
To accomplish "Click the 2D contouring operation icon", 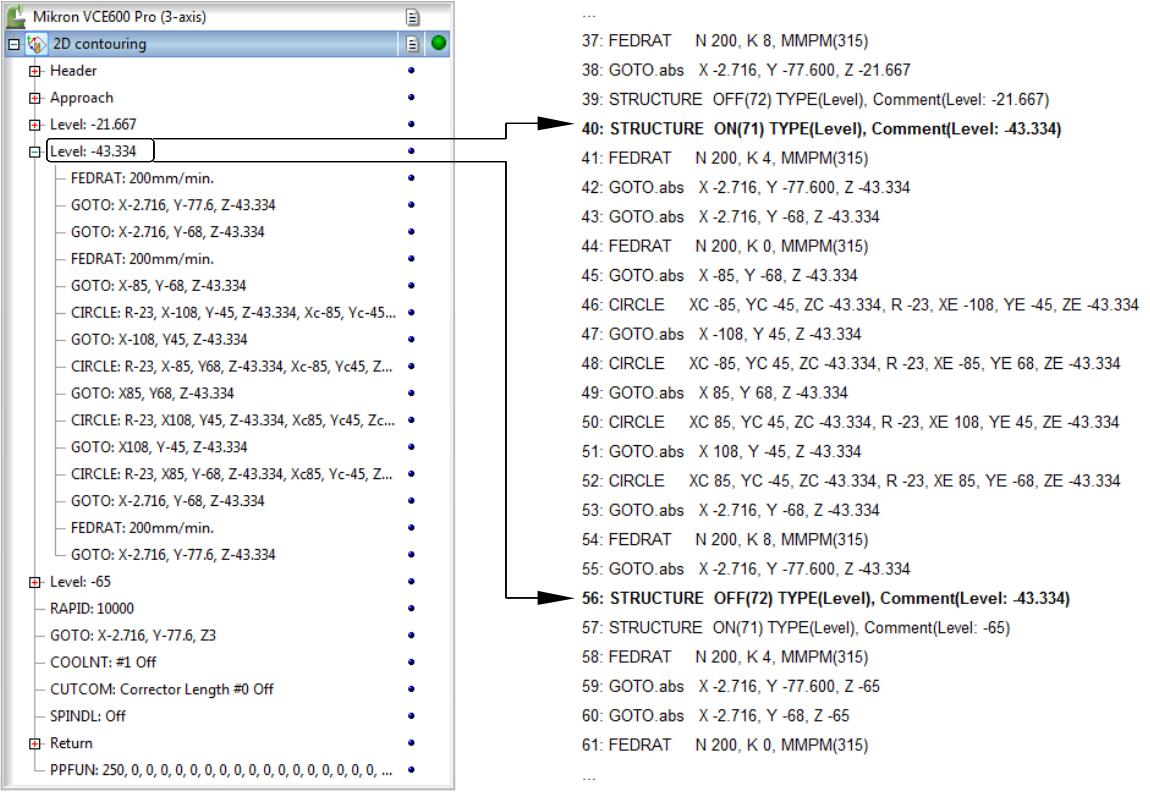I will point(37,43).
